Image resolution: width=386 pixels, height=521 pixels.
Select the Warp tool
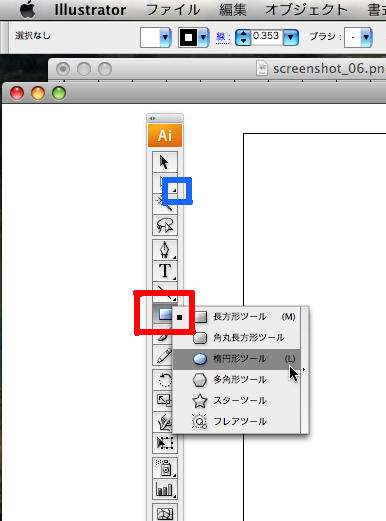click(x=163, y=422)
